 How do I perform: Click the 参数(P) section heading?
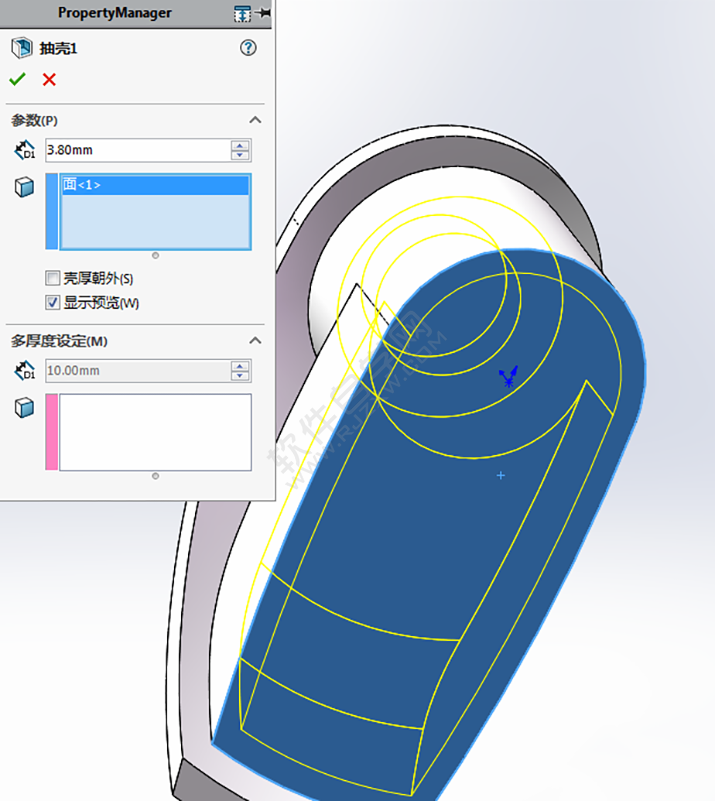(35, 121)
